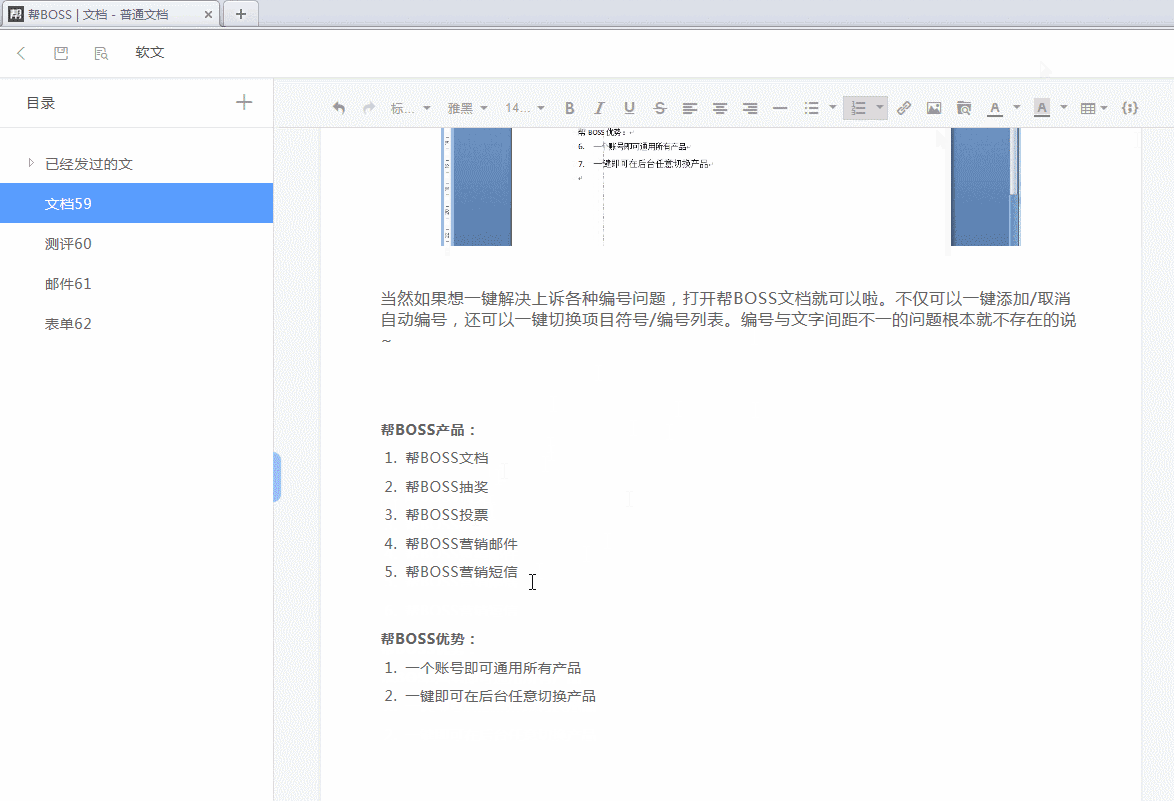Insert a code block with the braces icon
Viewport: 1174px width, 801px height.
(x=1131, y=107)
